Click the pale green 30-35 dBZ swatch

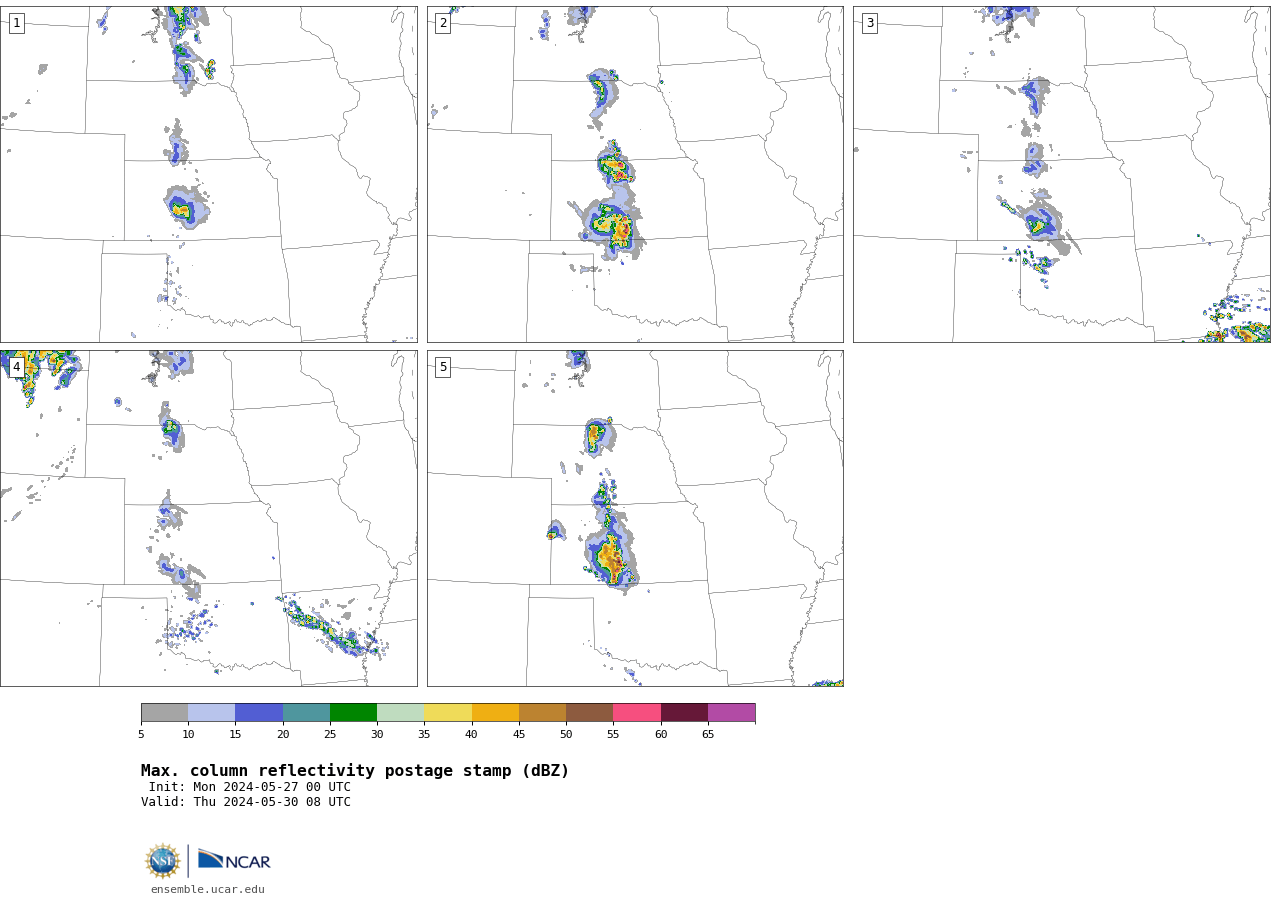401,713
